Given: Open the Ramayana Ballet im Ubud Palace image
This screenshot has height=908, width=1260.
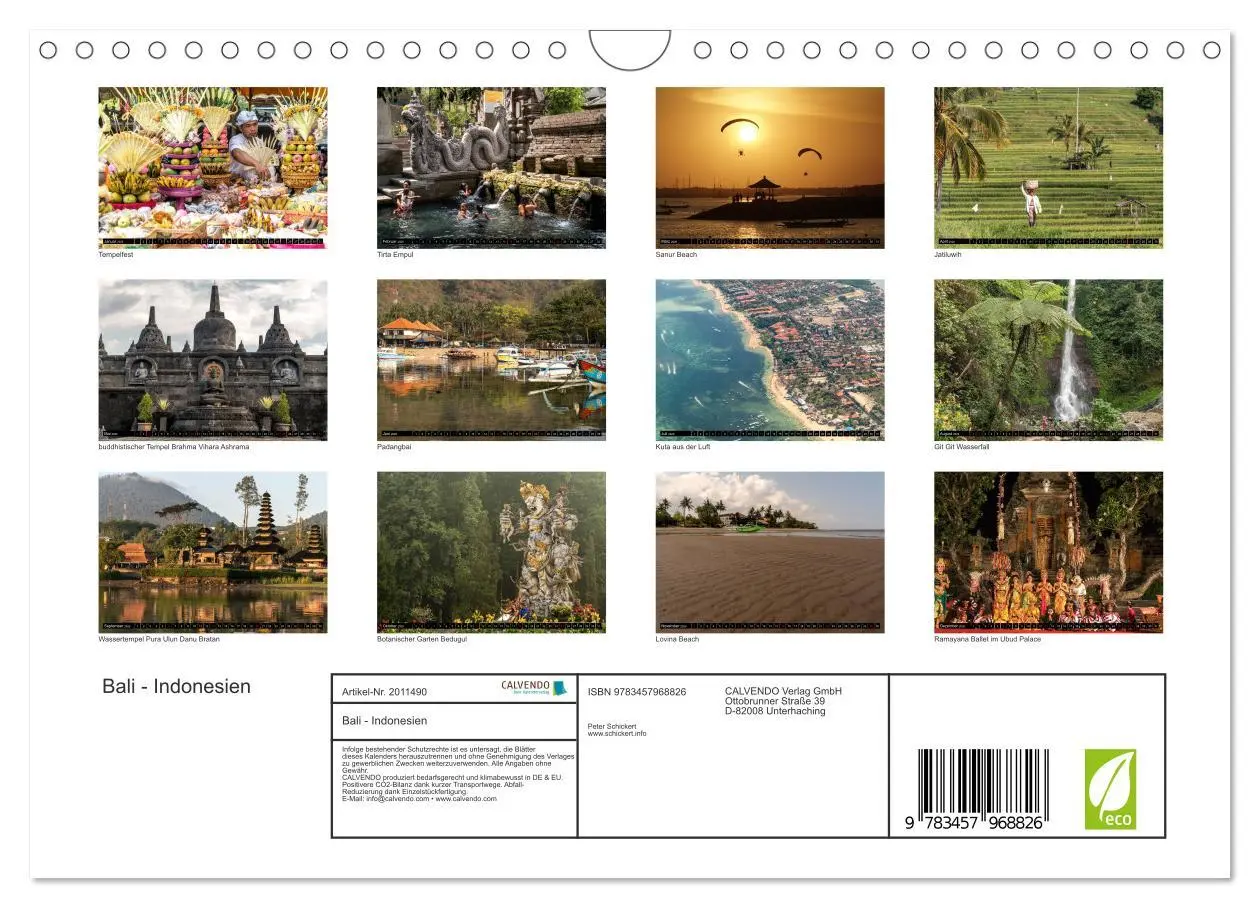Looking at the screenshot, I should pos(1048,550).
